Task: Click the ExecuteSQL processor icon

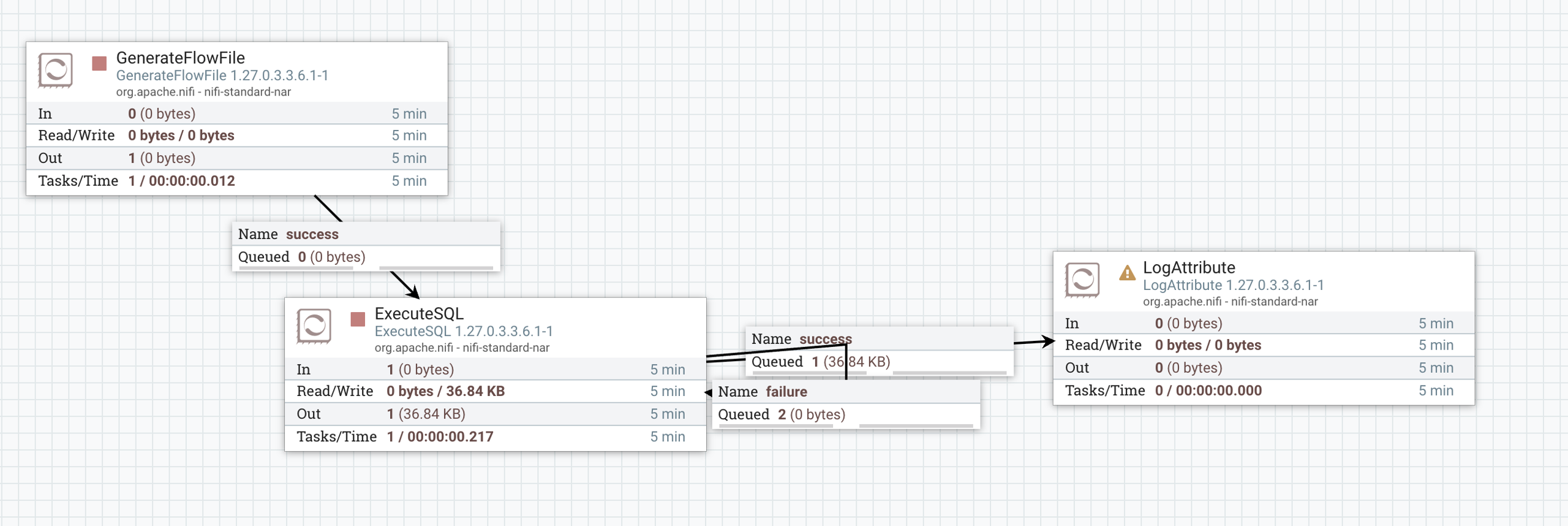Action: click(314, 326)
